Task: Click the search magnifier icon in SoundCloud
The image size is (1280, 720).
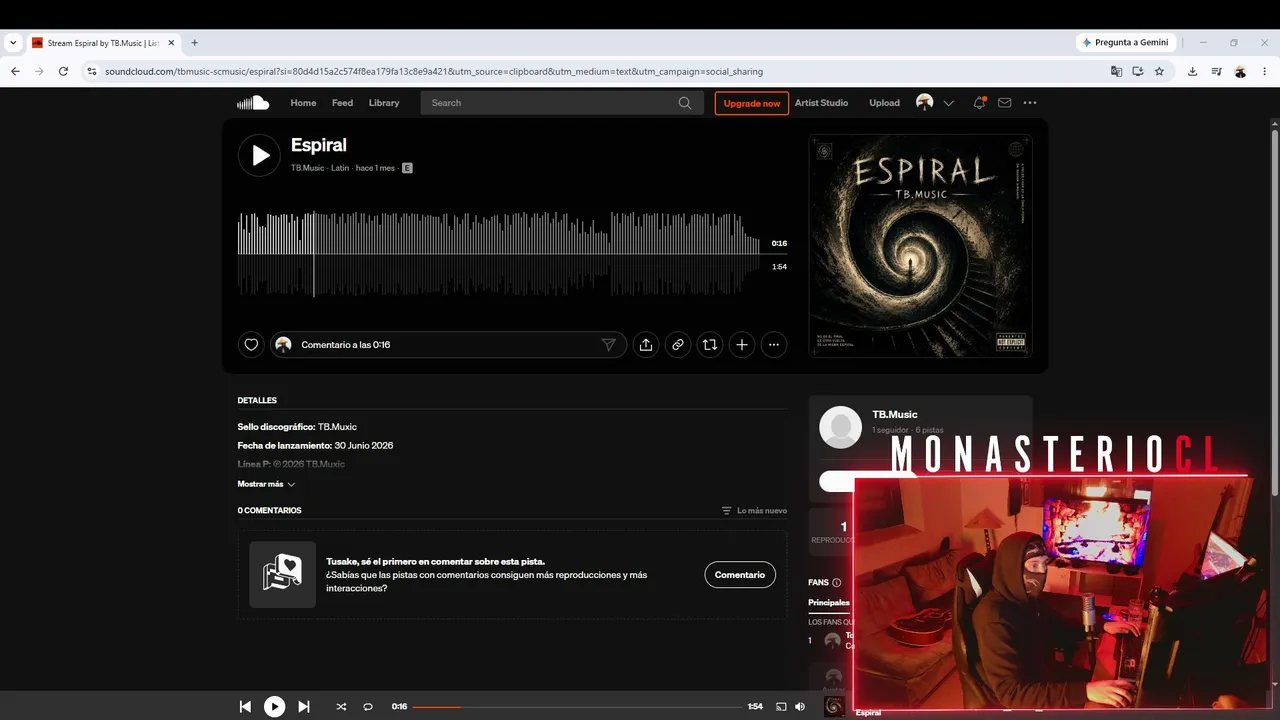Action: [685, 103]
